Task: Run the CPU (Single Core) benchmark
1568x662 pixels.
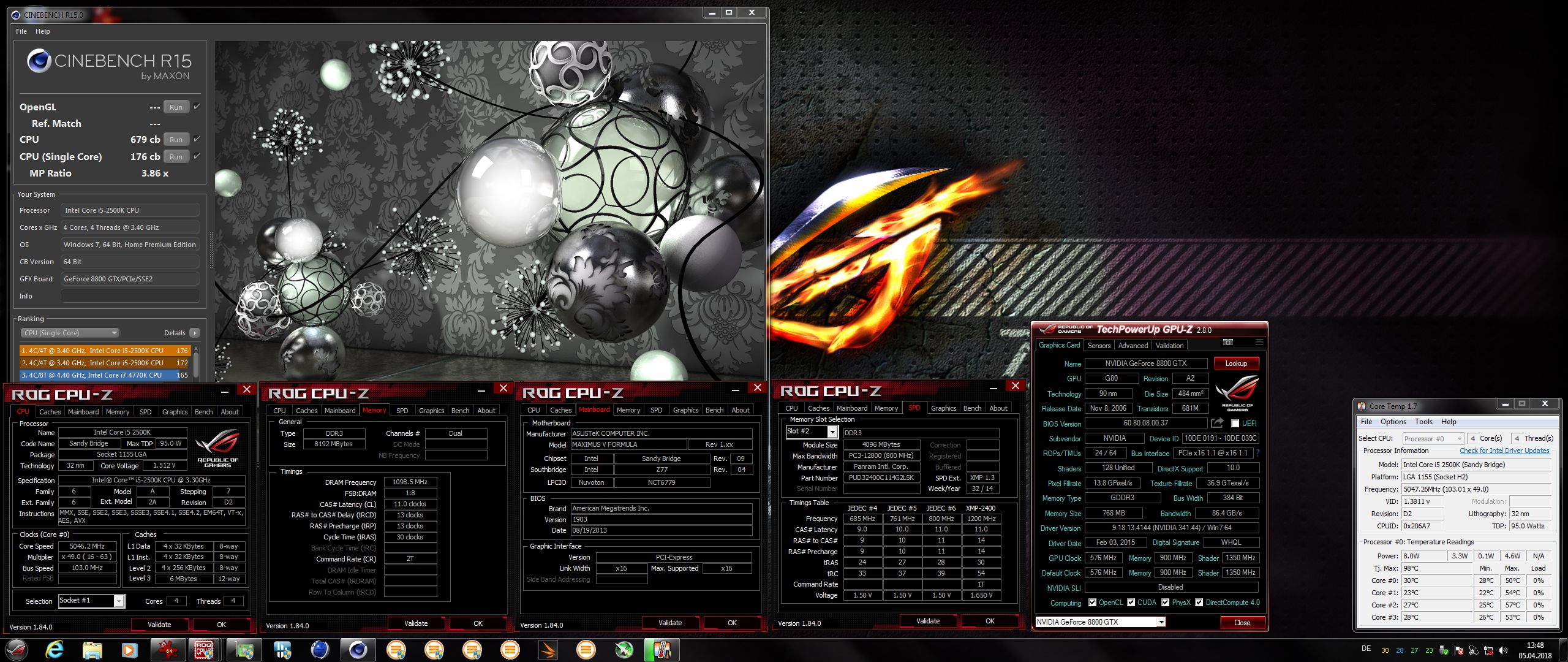Action: pyautogui.click(x=176, y=156)
